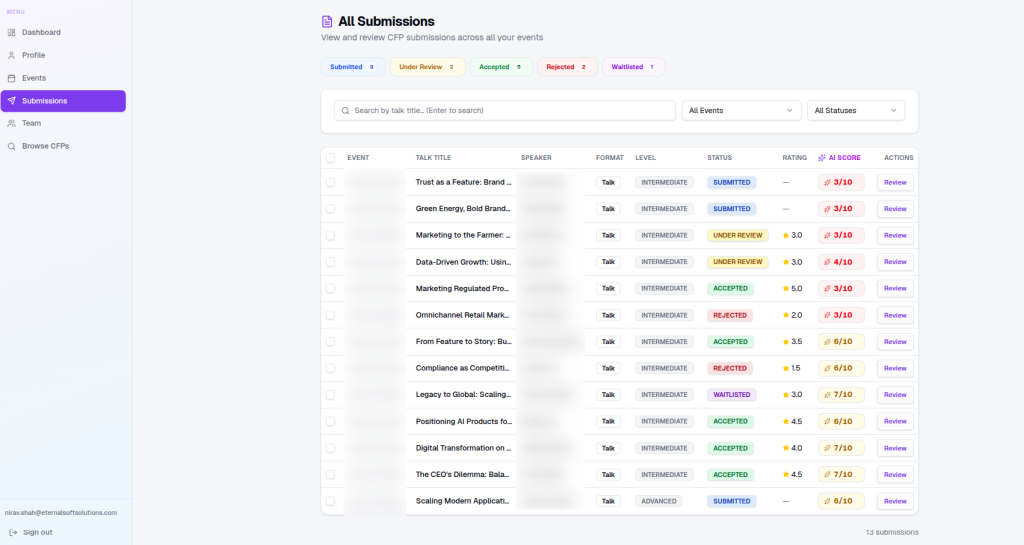The image size is (1024, 545).
Task: Click the 13 submissions count text
Action: [x=892, y=533]
